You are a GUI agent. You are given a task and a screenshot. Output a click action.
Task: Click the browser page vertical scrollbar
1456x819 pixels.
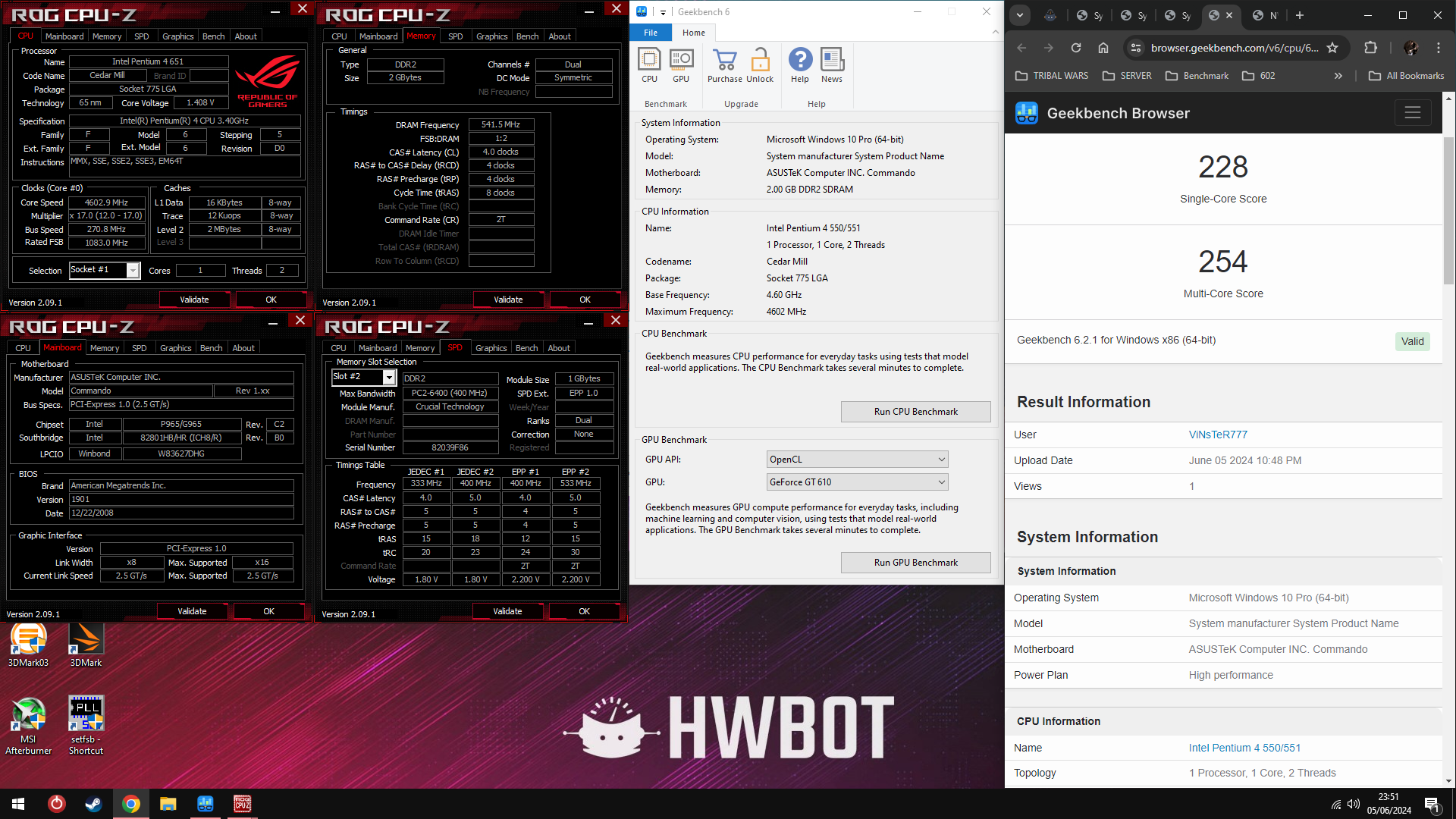(1448, 211)
